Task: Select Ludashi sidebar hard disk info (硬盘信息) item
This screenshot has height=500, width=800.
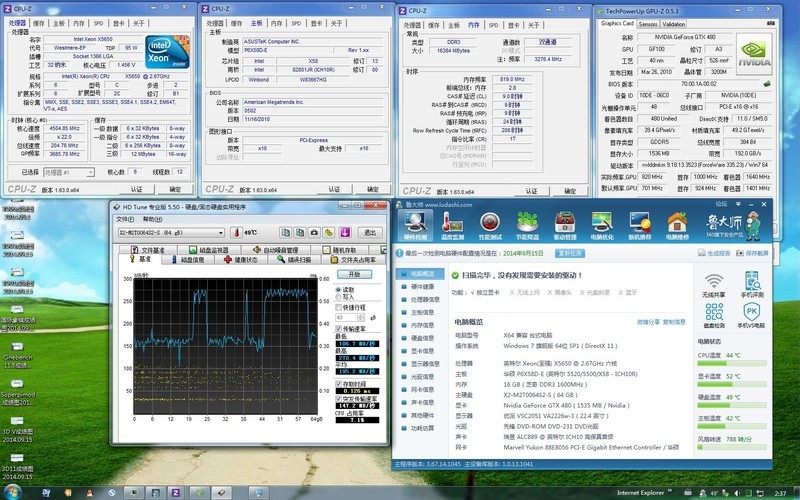Action: click(x=420, y=338)
